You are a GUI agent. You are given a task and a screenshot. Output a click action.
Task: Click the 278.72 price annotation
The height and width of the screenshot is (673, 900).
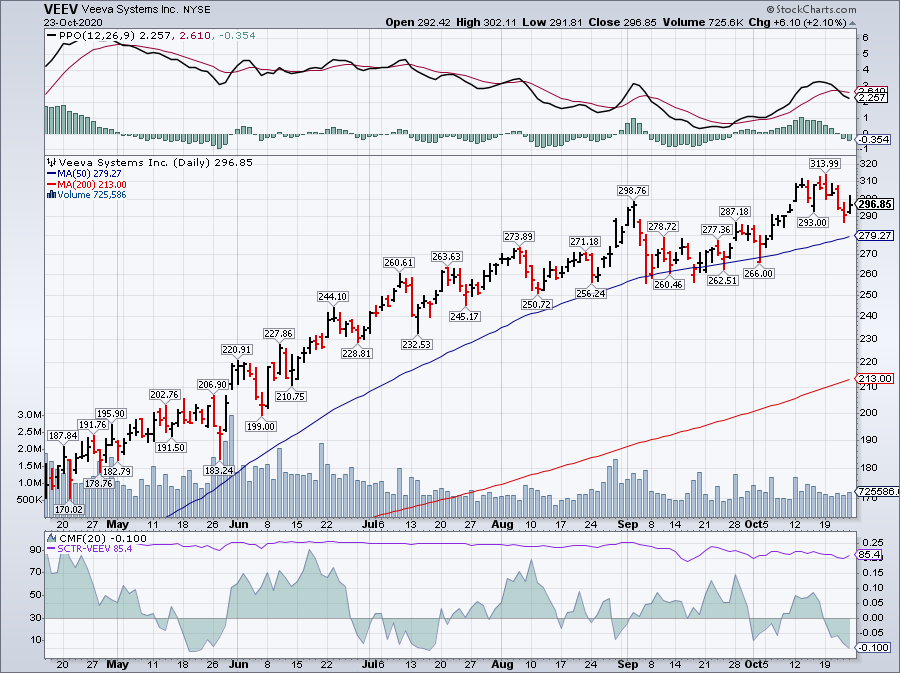click(662, 227)
